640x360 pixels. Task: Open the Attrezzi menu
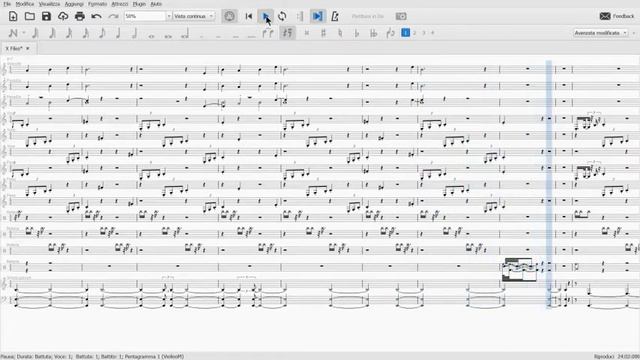pyautogui.click(x=120, y=4)
